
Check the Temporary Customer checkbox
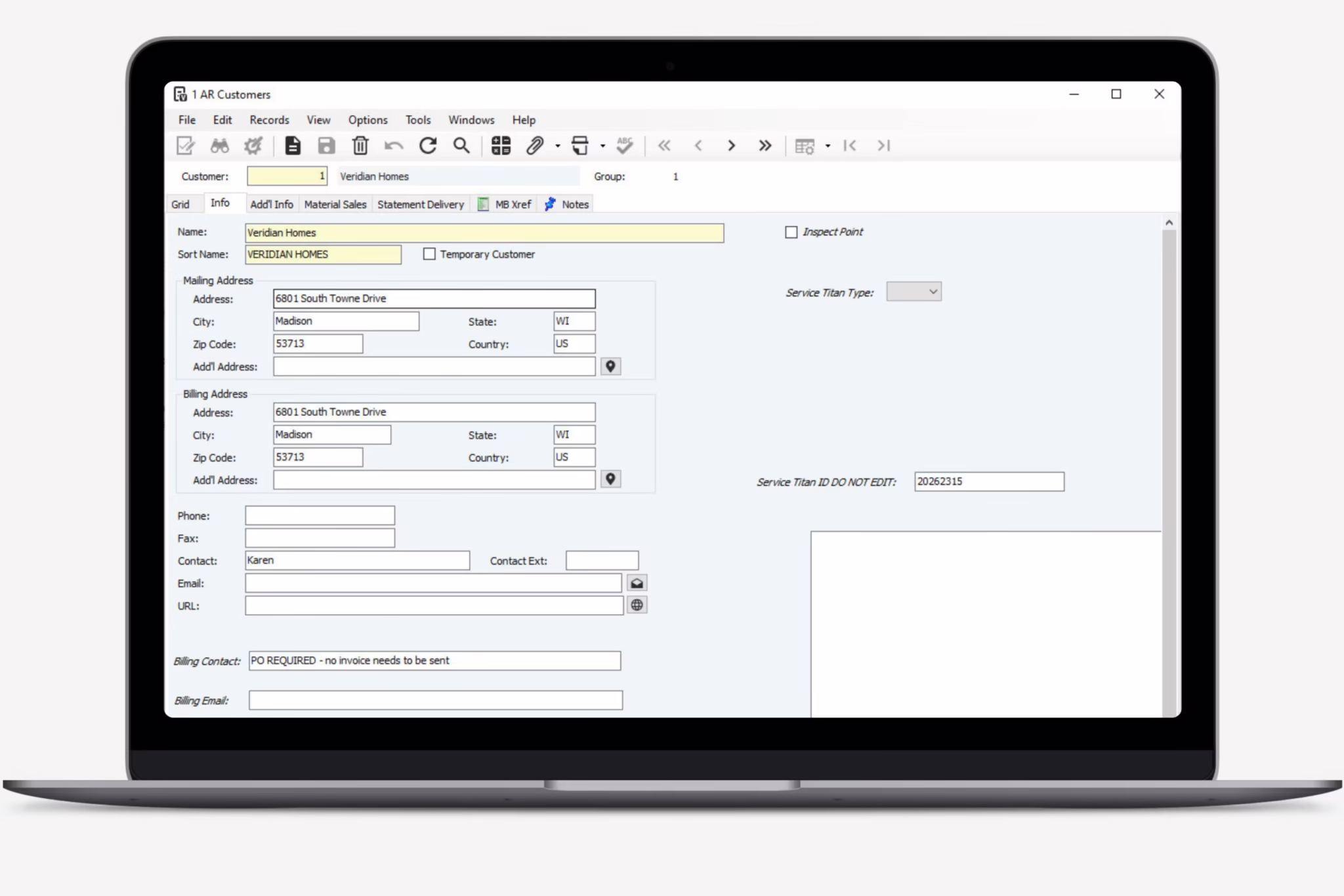click(x=429, y=254)
